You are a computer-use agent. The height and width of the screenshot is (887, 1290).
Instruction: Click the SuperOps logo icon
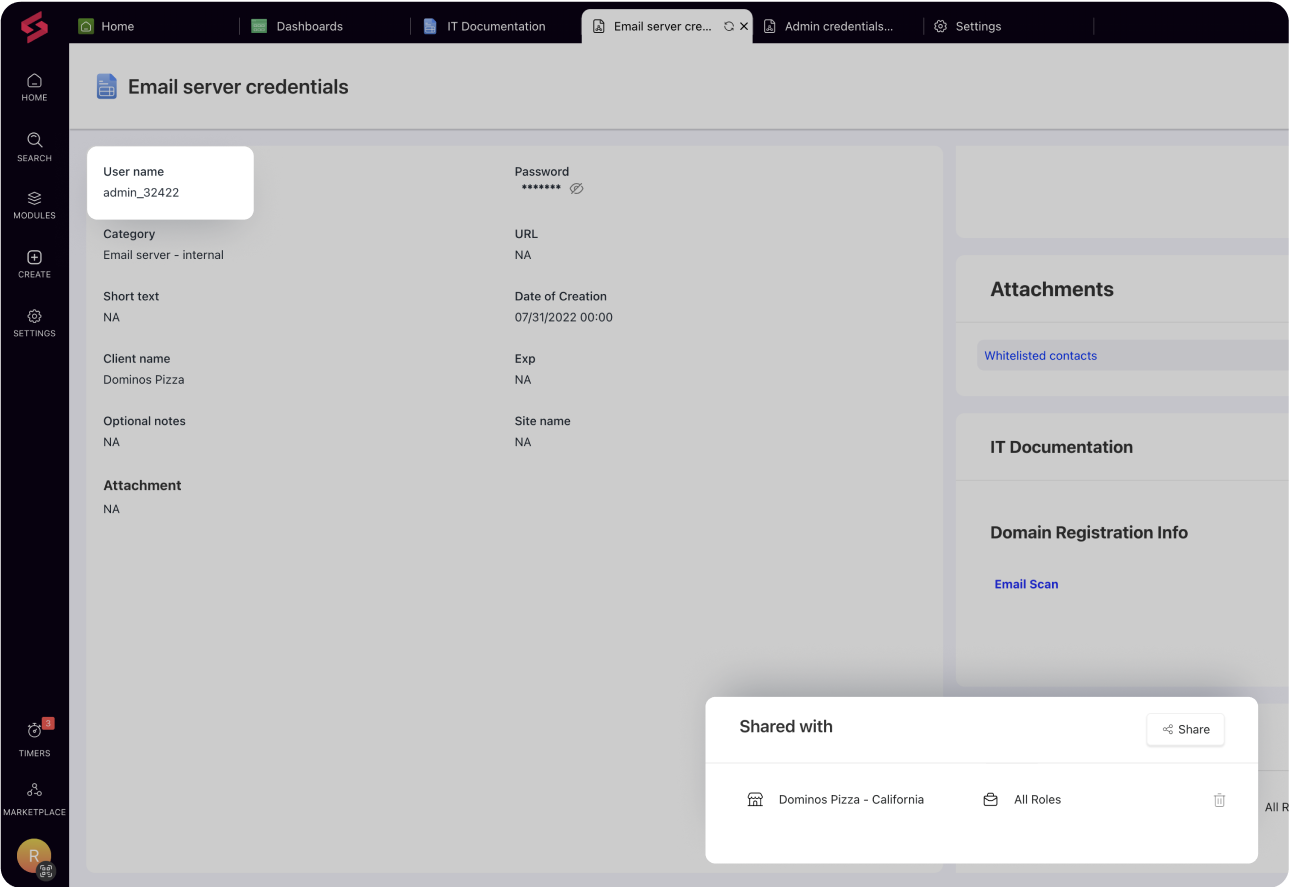coord(34,27)
